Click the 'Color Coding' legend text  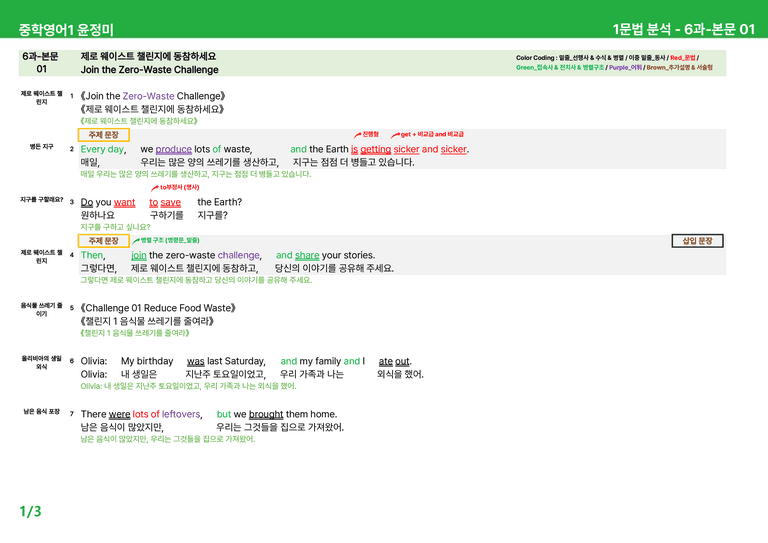(x=615, y=63)
